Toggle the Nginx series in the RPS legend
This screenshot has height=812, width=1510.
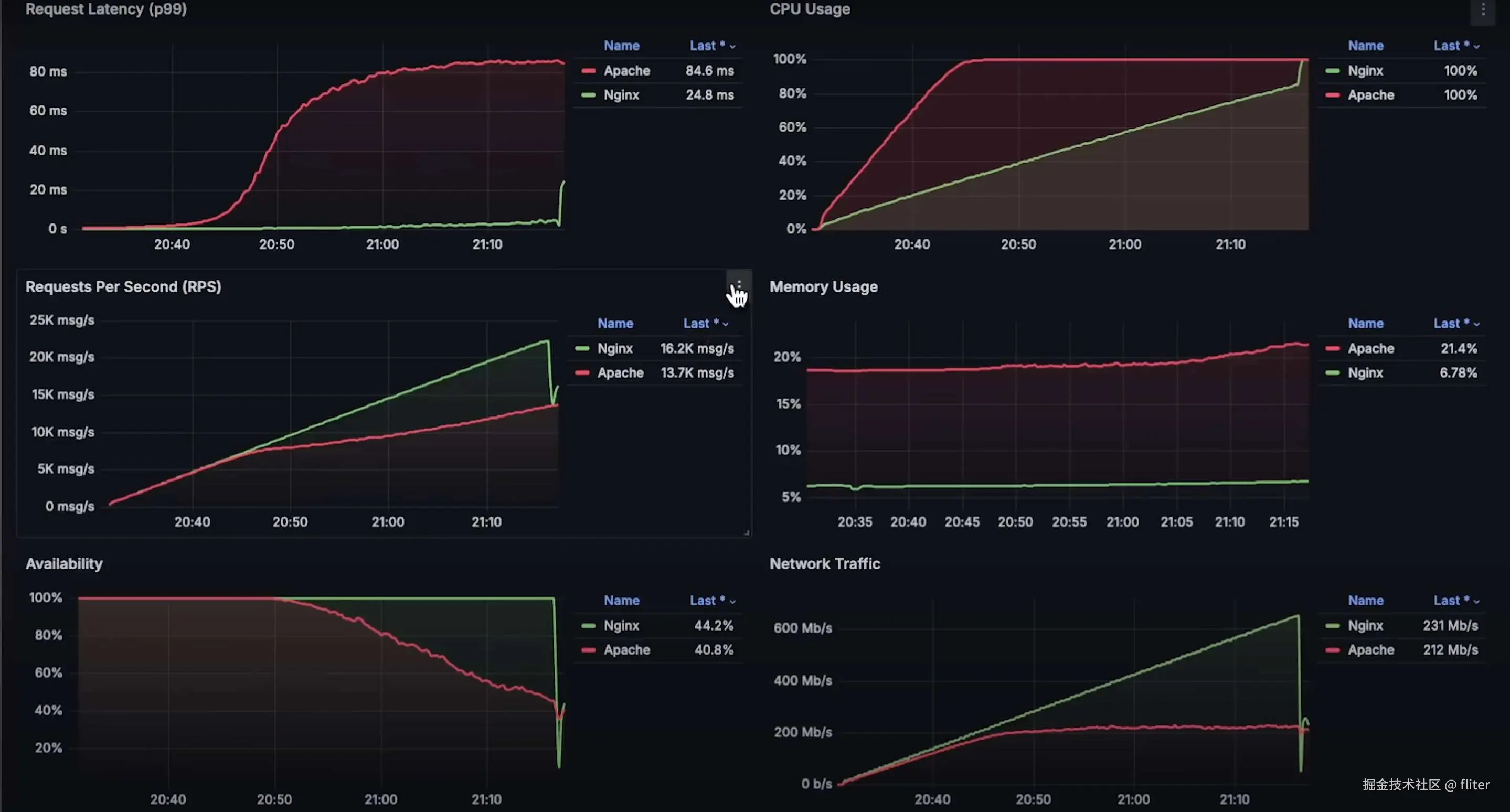coord(614,349)
